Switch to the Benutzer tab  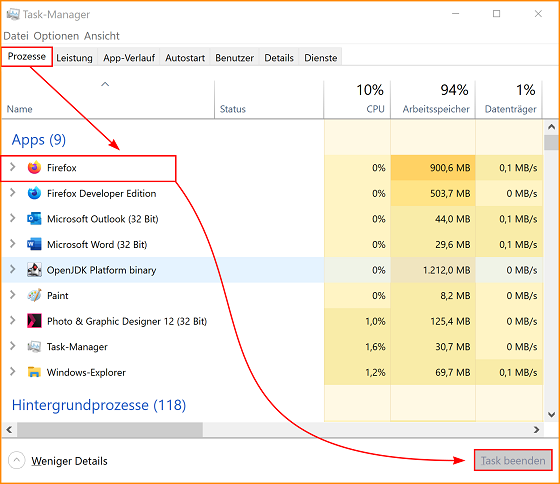[234, 58]
